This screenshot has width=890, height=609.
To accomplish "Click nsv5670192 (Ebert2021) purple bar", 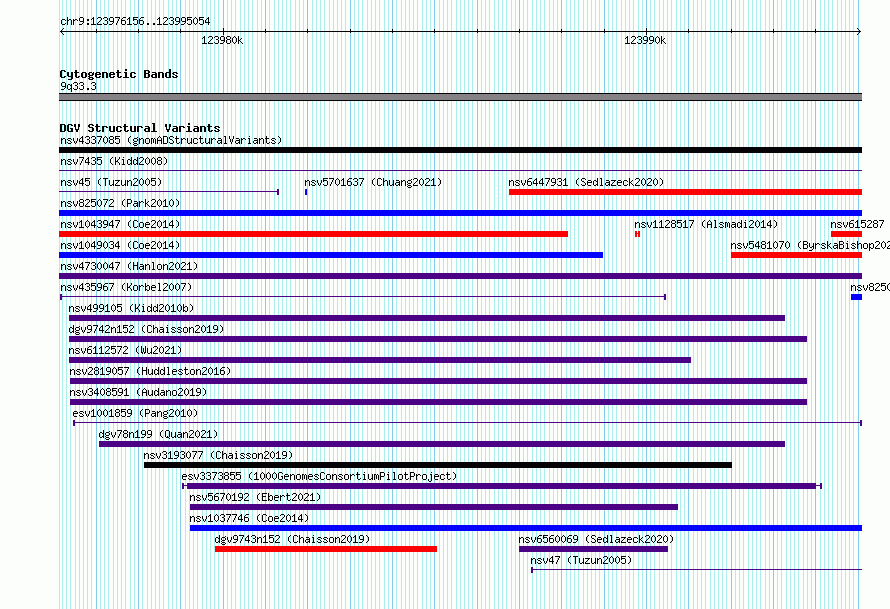I will (x=434, y=507).
